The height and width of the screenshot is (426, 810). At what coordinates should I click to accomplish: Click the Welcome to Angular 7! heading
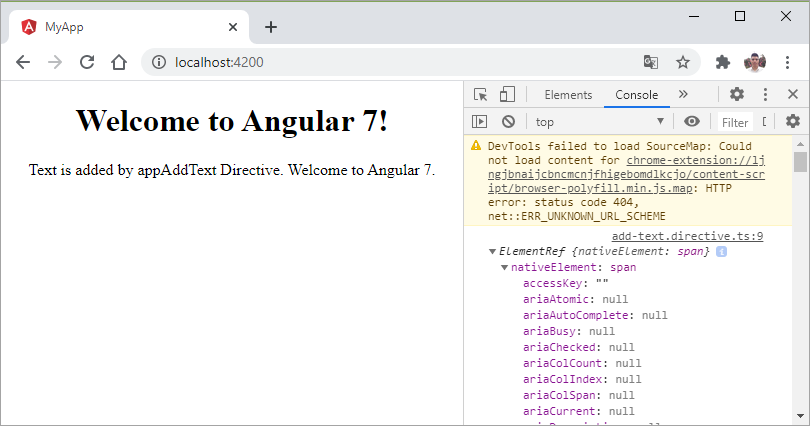(232, 121)
